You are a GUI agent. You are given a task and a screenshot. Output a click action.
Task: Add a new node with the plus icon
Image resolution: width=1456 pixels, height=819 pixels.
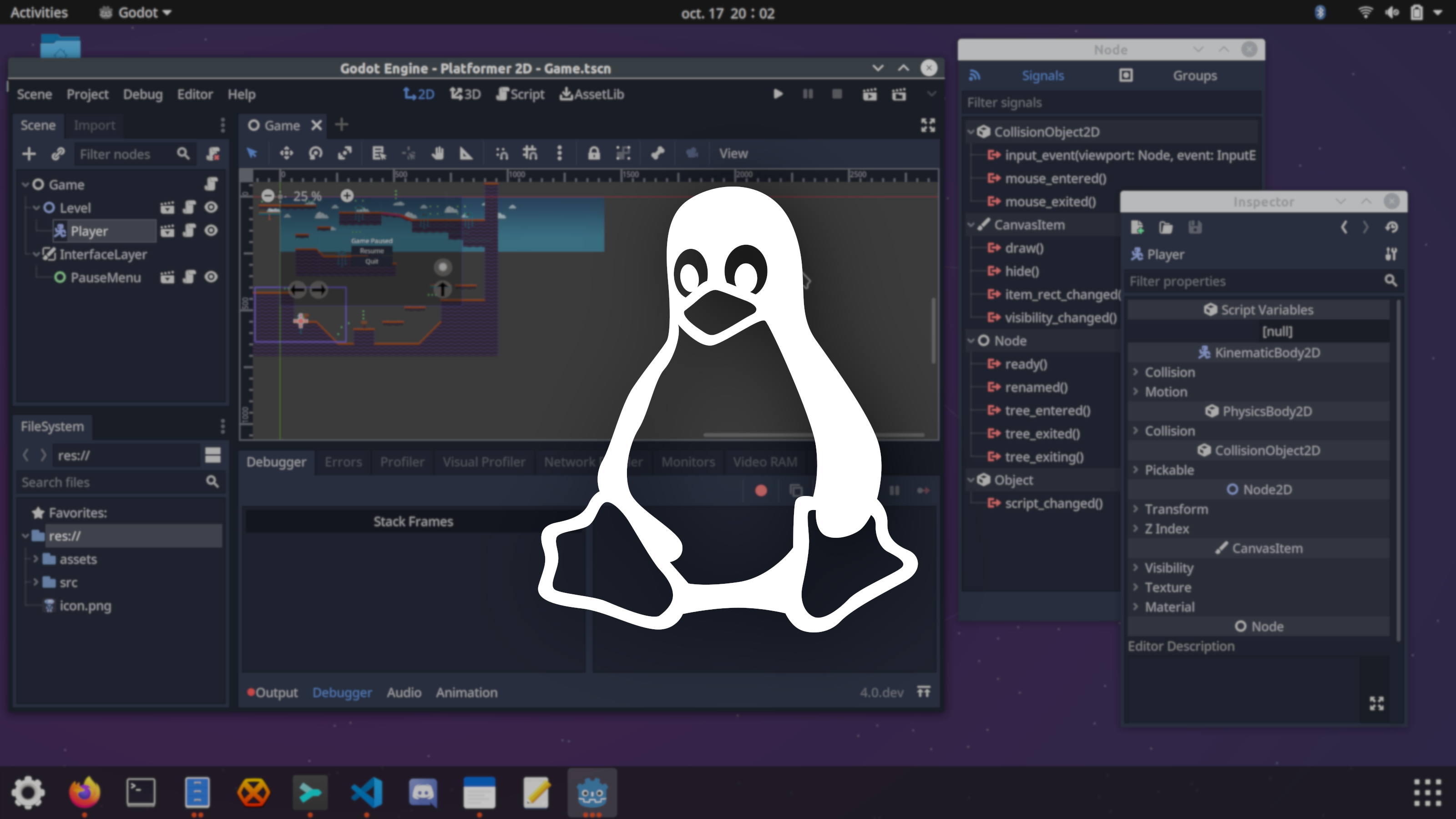pos(28,153)
